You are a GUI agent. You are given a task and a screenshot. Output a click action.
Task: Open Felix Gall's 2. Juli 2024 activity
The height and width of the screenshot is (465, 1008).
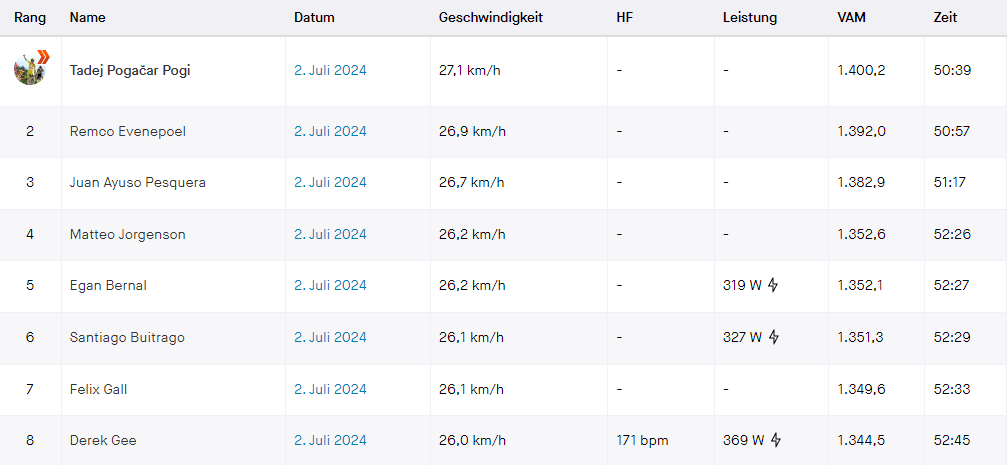click(330, 390)
